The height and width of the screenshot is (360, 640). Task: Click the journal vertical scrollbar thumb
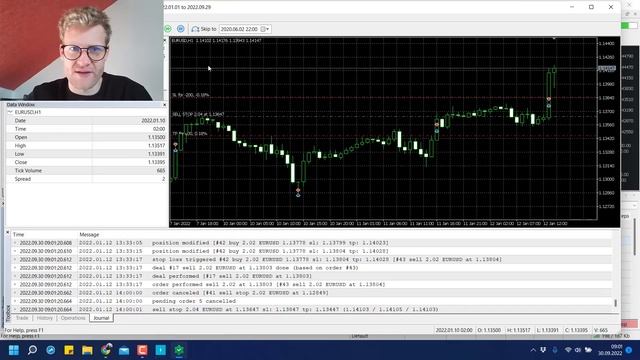point(616,303)
